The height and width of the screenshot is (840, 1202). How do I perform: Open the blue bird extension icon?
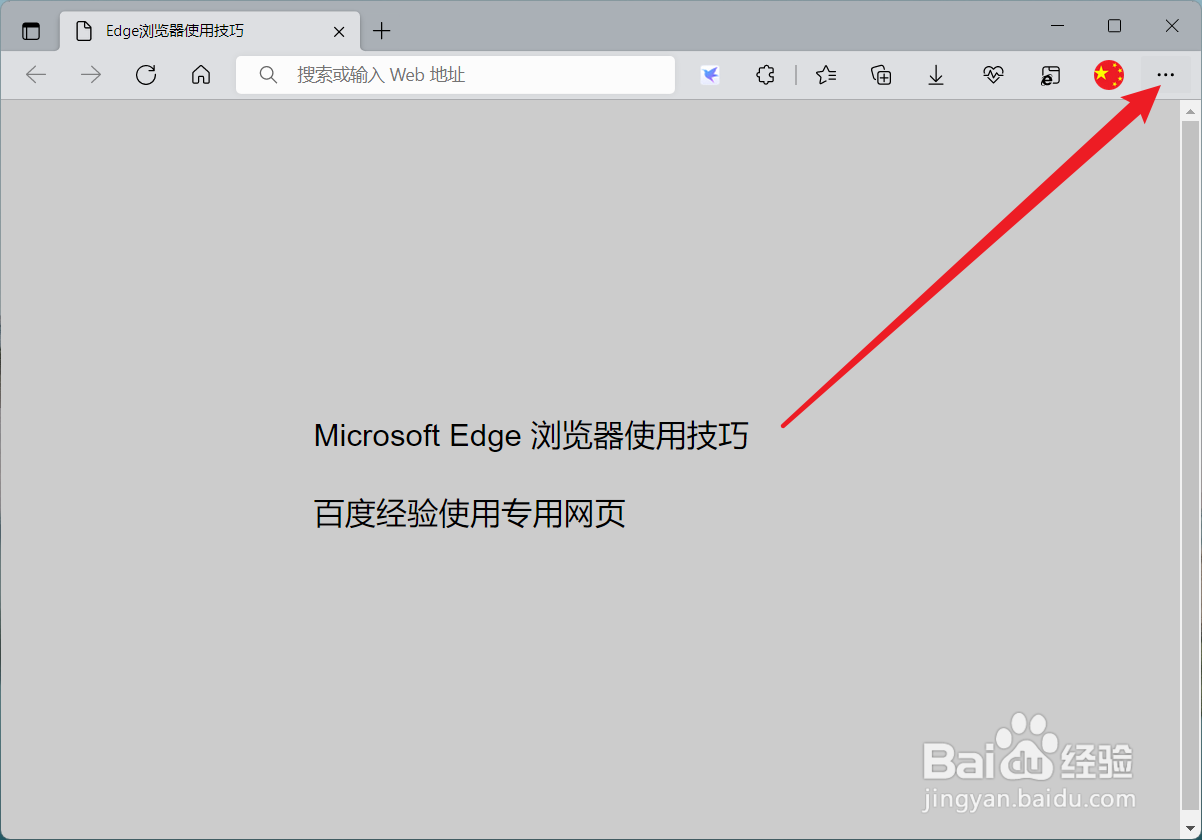(710, 75)
